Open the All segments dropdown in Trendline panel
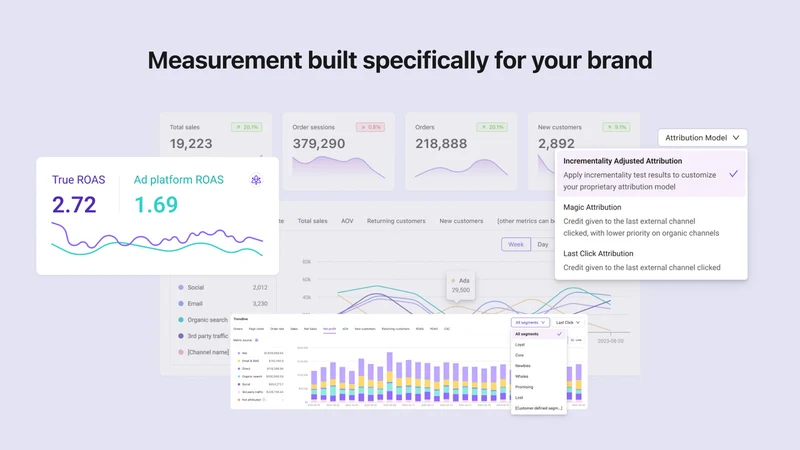The image size is (800, 450). coord(530,322)
